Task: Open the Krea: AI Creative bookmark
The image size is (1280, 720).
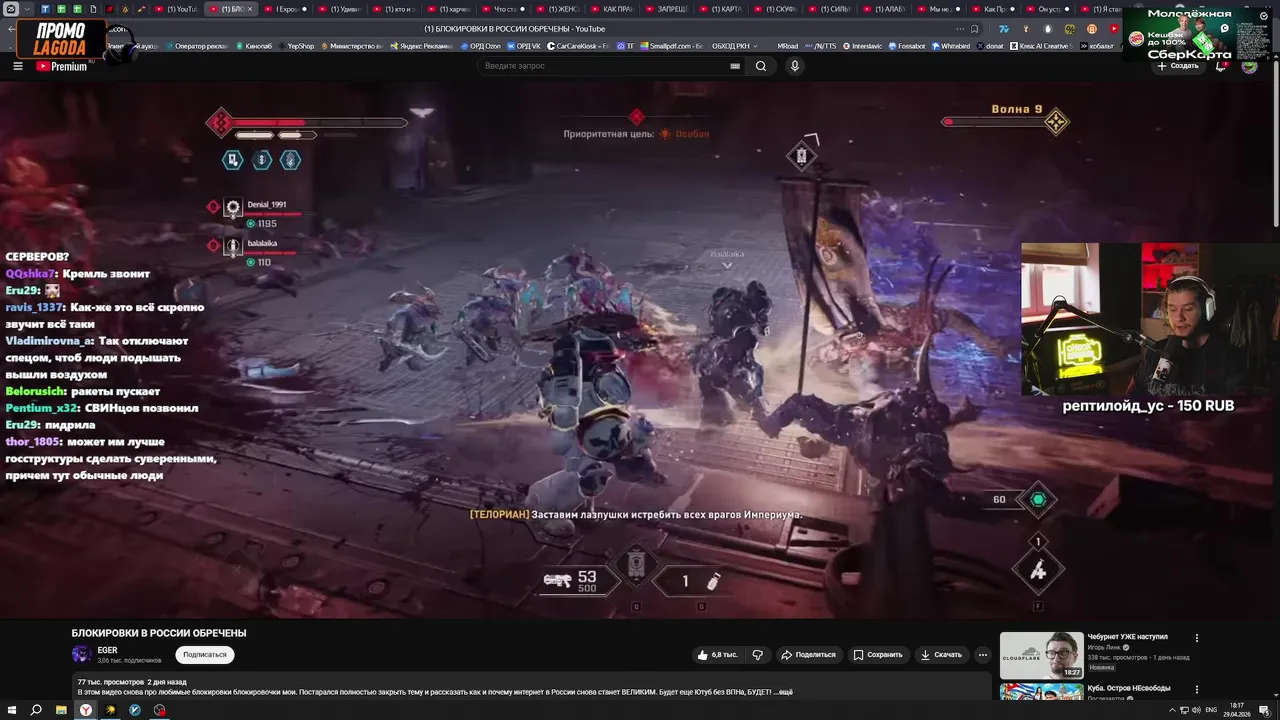Action: 1043,46
